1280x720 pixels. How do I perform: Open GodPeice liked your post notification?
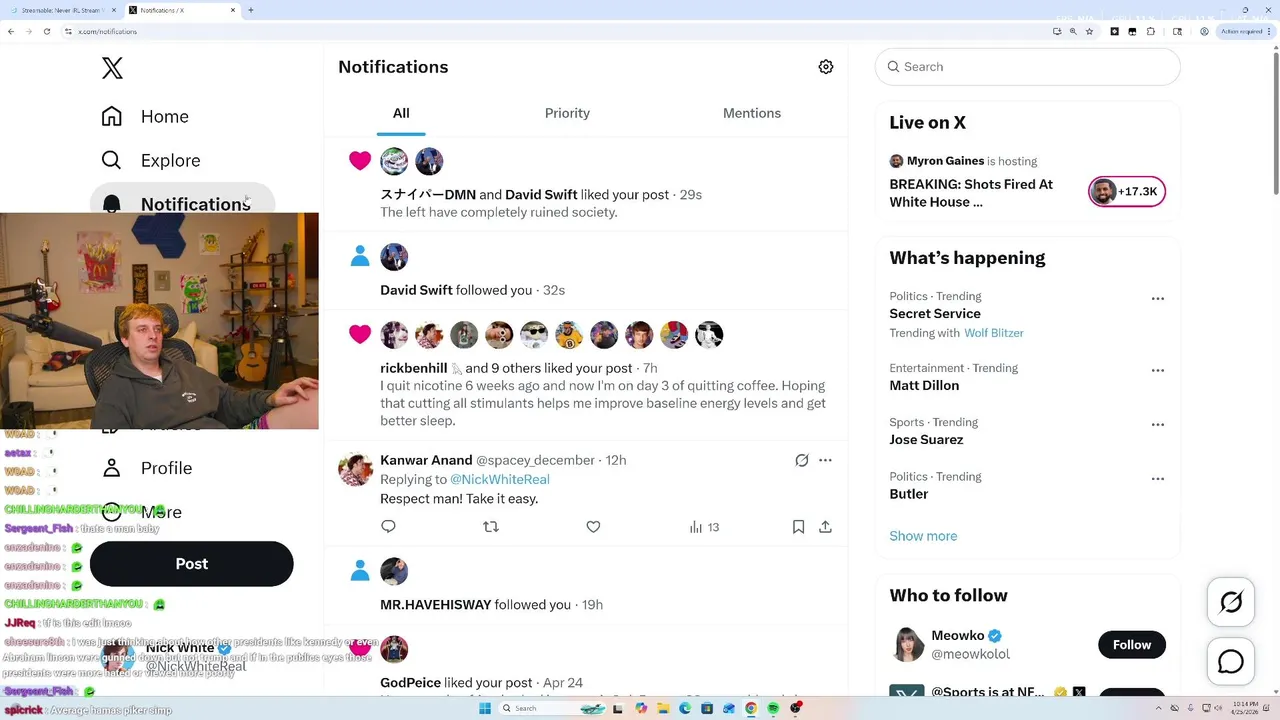point(586,662)
